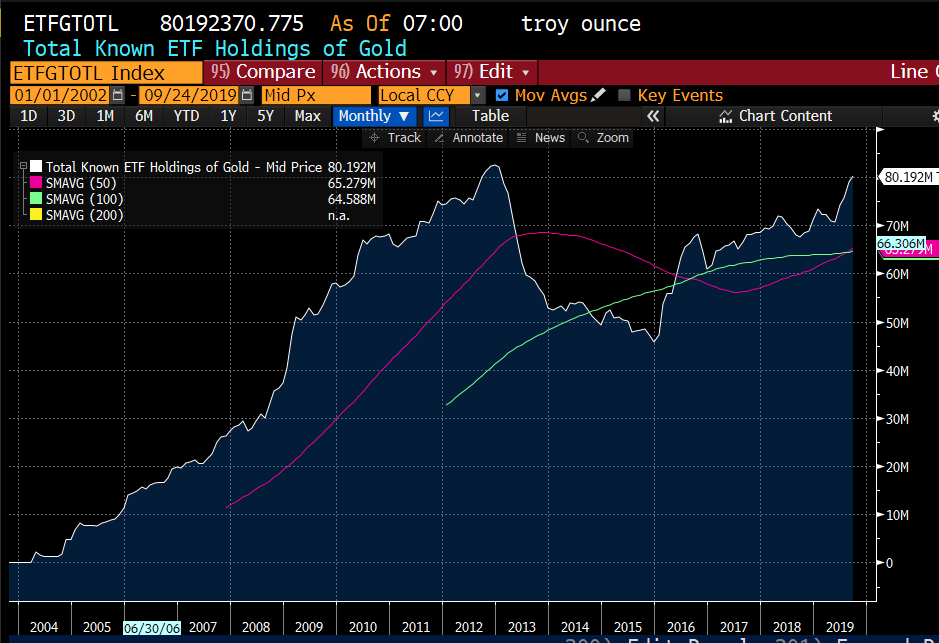
Task: Click the Total Known ETF Holdings of Gold title
Action: (214, 48)
